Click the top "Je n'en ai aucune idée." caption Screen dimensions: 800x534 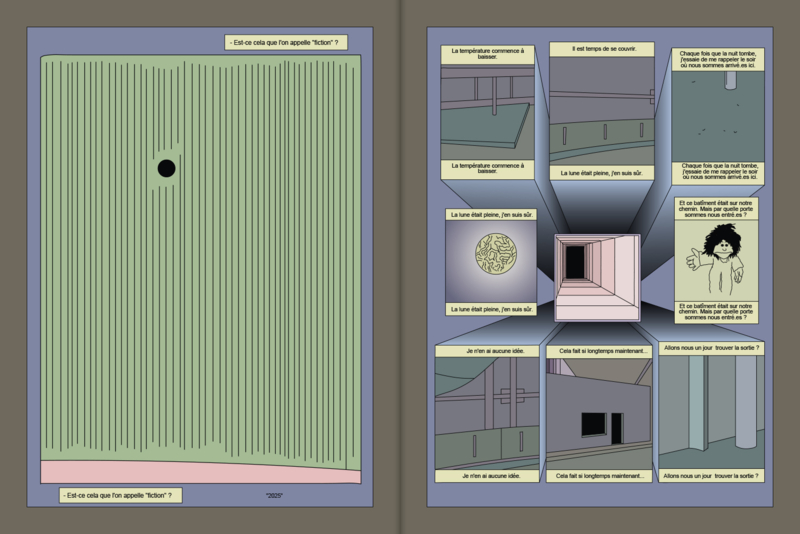click(x=486, y=352)
